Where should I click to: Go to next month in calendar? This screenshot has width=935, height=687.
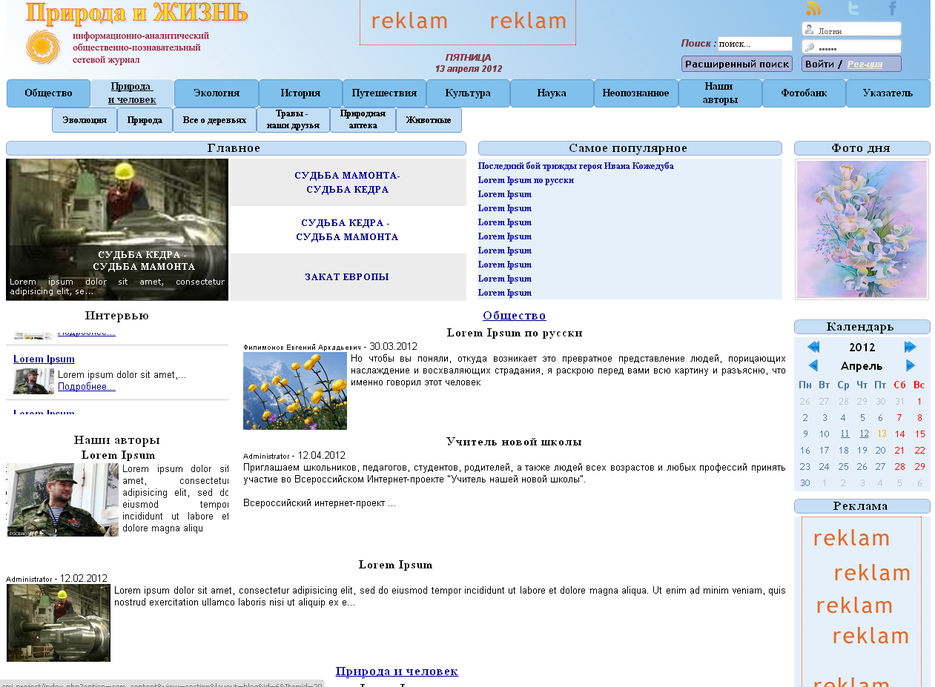pos(910,366)
